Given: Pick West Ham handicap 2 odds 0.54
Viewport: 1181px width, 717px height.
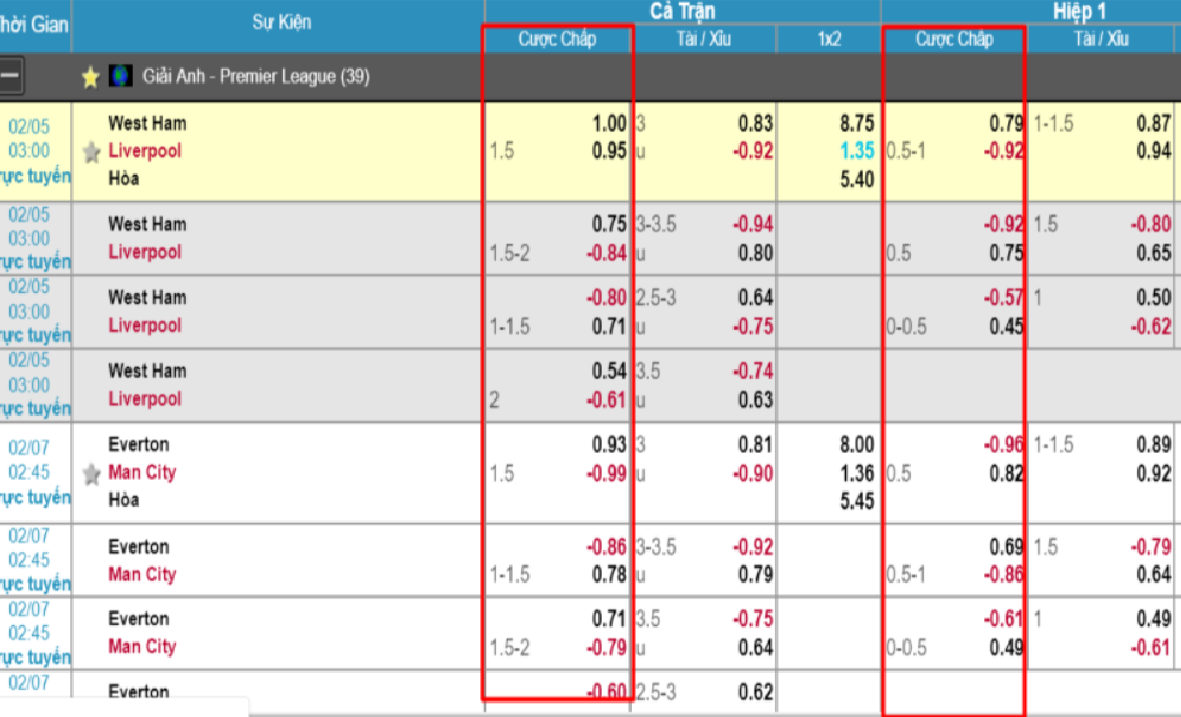Looking at the screenshot, I should [609, 371].
